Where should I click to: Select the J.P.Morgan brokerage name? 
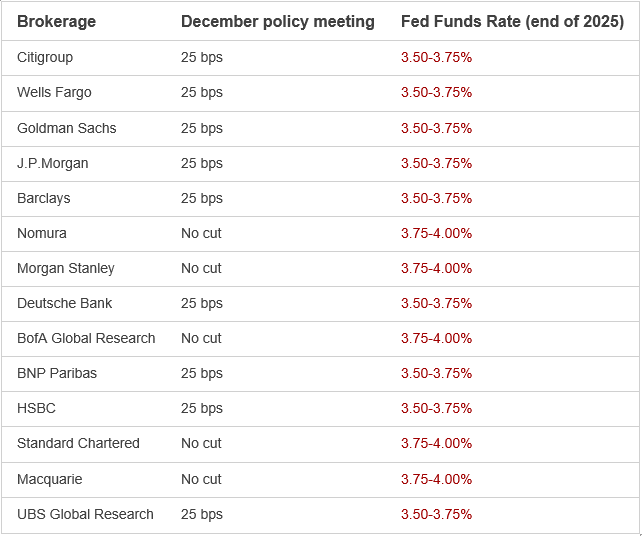52,163
